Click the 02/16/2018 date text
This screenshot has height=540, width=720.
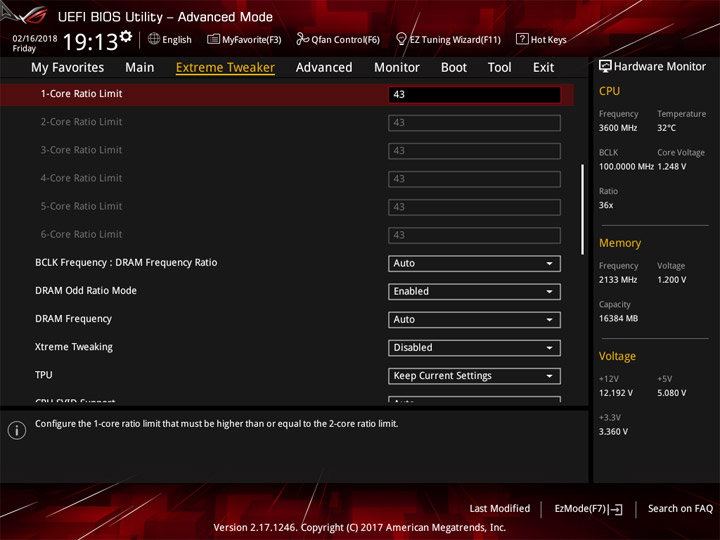pyautogui.click(x=34, y=39)
